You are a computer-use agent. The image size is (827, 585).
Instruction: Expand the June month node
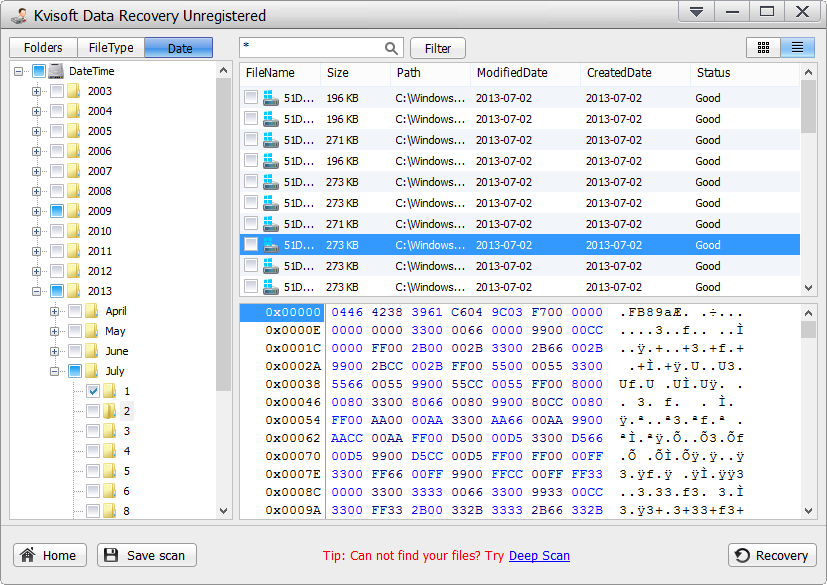[x=54, y=351]
